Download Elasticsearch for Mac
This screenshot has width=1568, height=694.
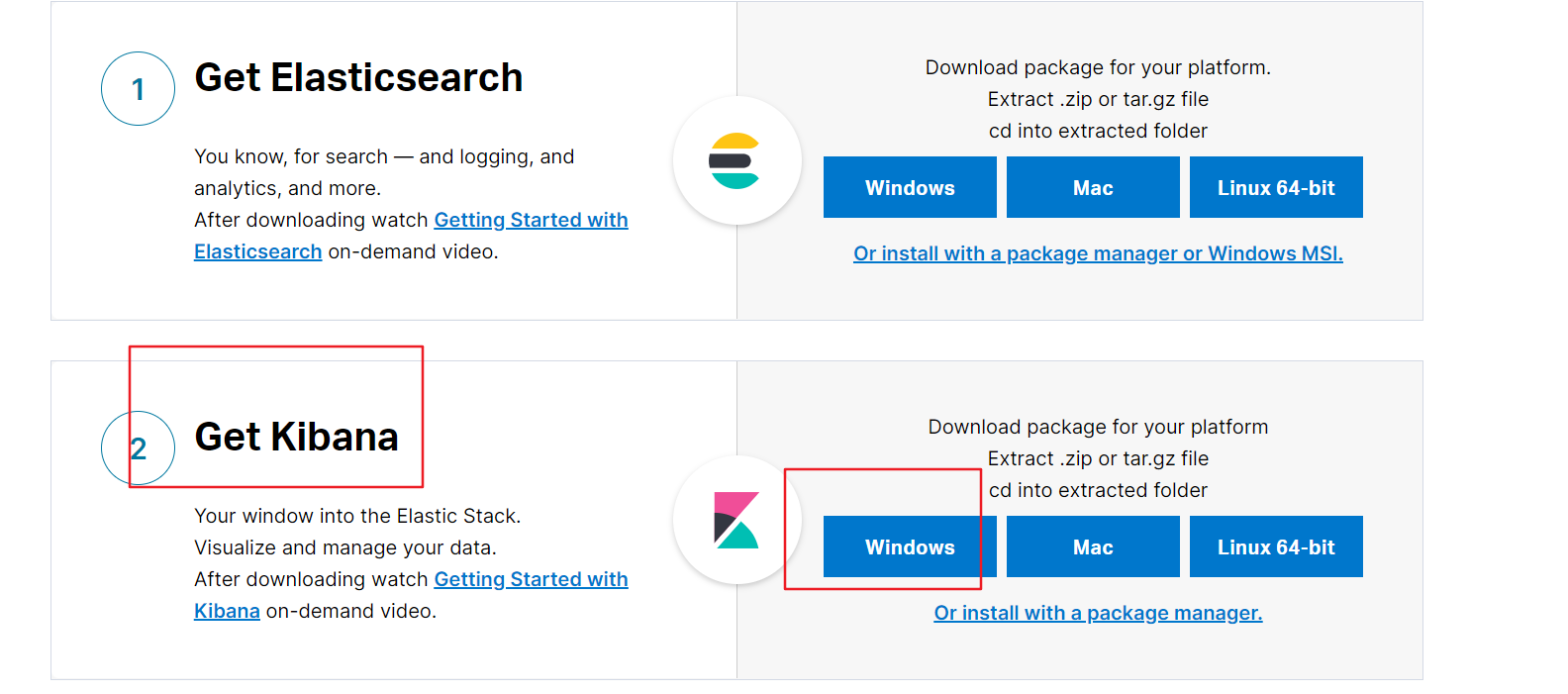pyautogui.click(x=1093, y=187)
